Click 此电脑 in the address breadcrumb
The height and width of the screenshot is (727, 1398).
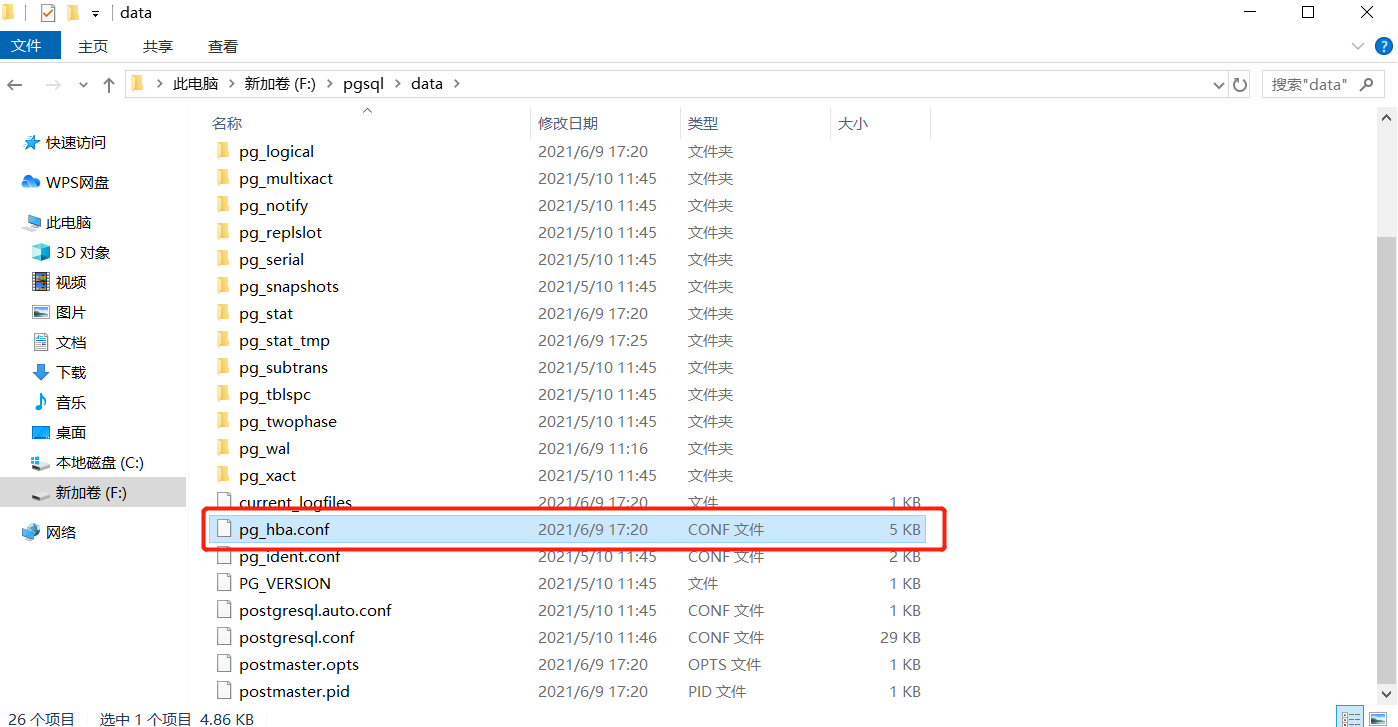tap(195, 84)
